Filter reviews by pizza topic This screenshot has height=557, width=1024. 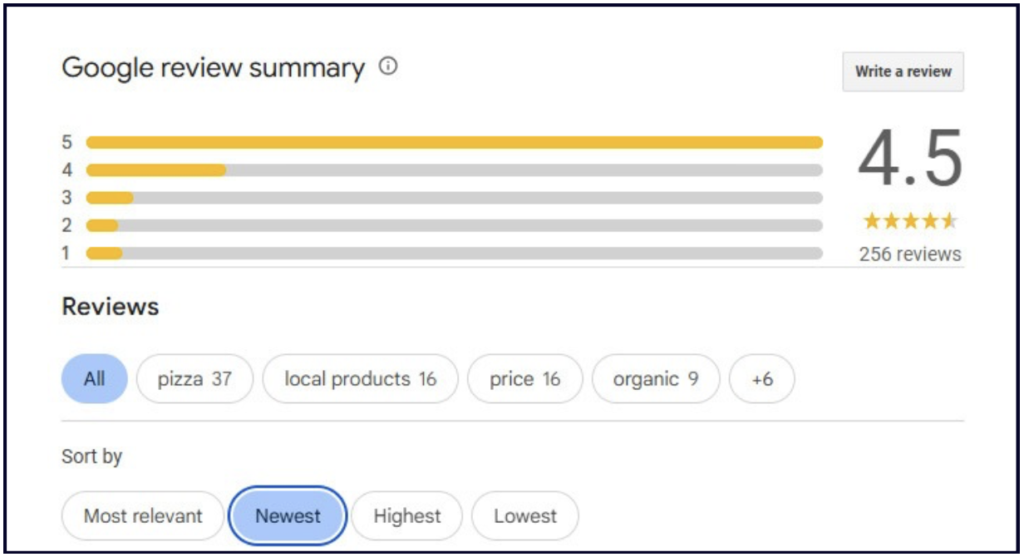tap(194, 379)
